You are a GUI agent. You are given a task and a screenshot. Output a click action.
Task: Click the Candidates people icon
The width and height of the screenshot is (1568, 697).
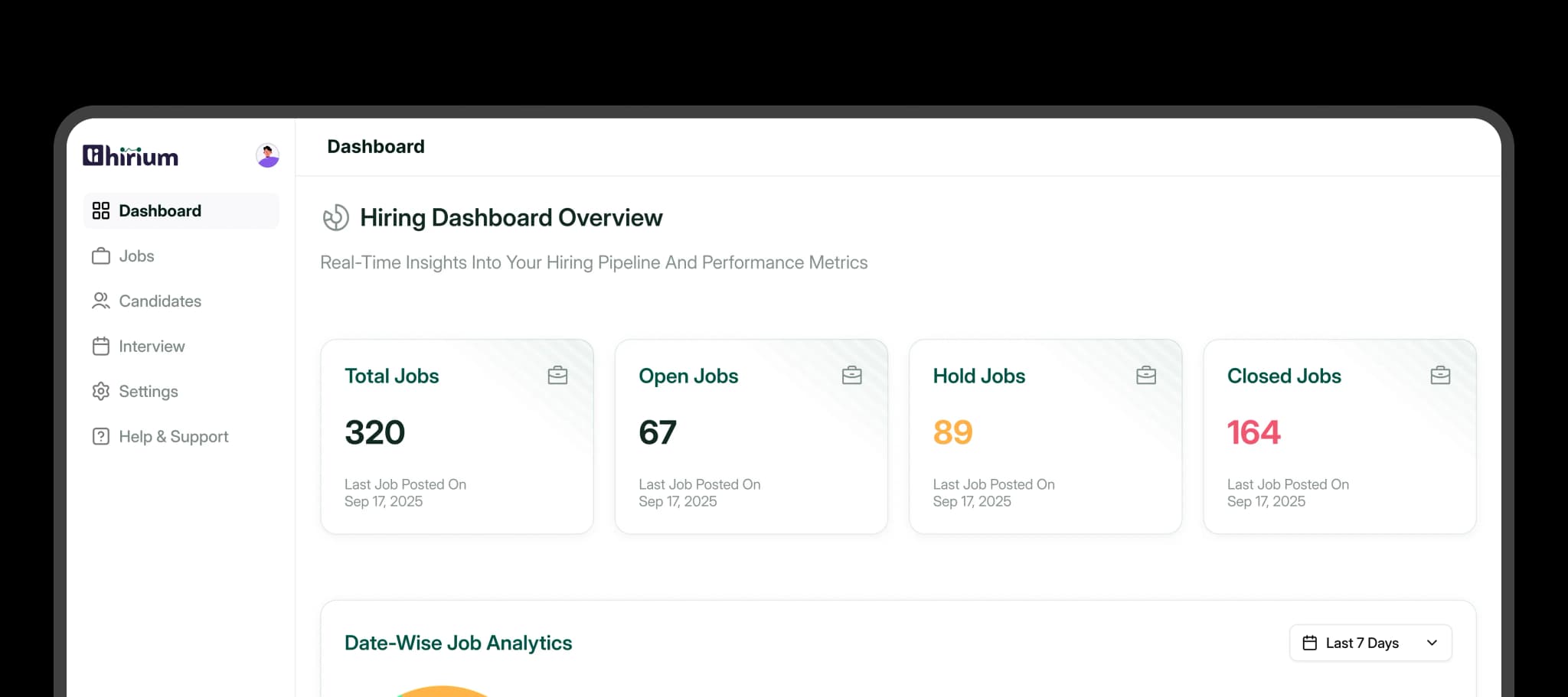pos(101,301)
